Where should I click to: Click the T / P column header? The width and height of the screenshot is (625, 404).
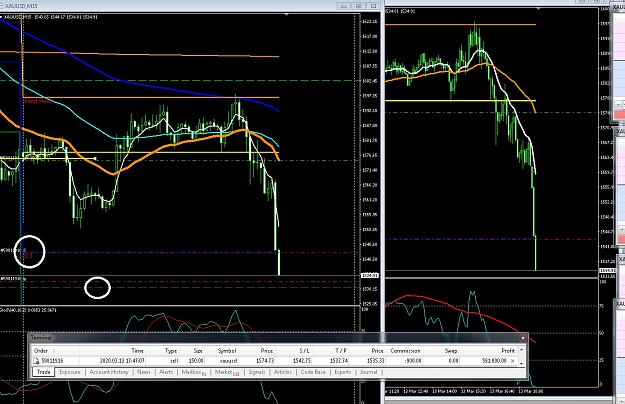pyautogui.click(x=341, y=351)
